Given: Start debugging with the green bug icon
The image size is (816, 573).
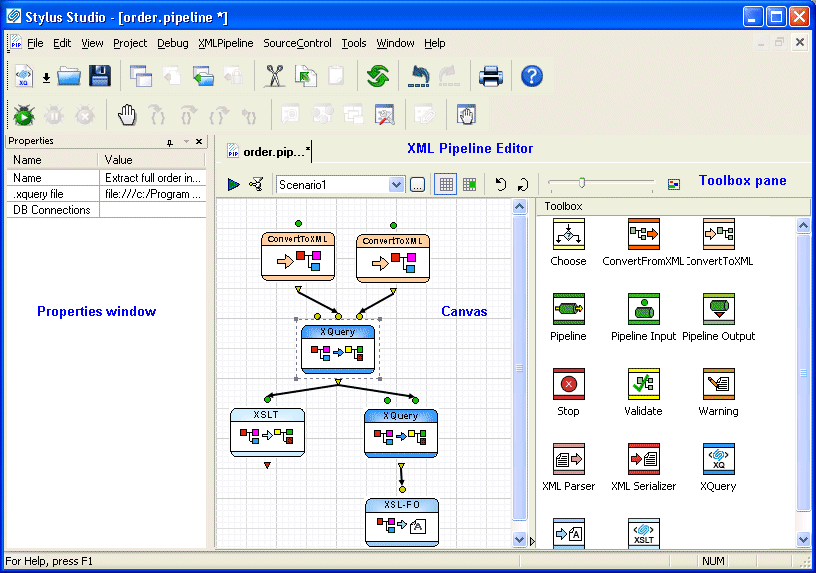Looking at the screenshot, I should click(24, 116).
